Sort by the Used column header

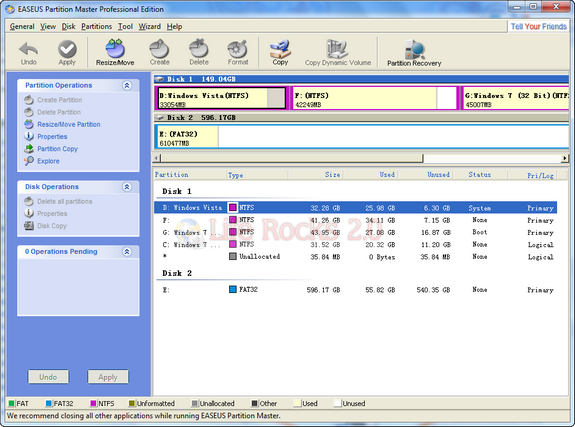[x=370, y=175]
